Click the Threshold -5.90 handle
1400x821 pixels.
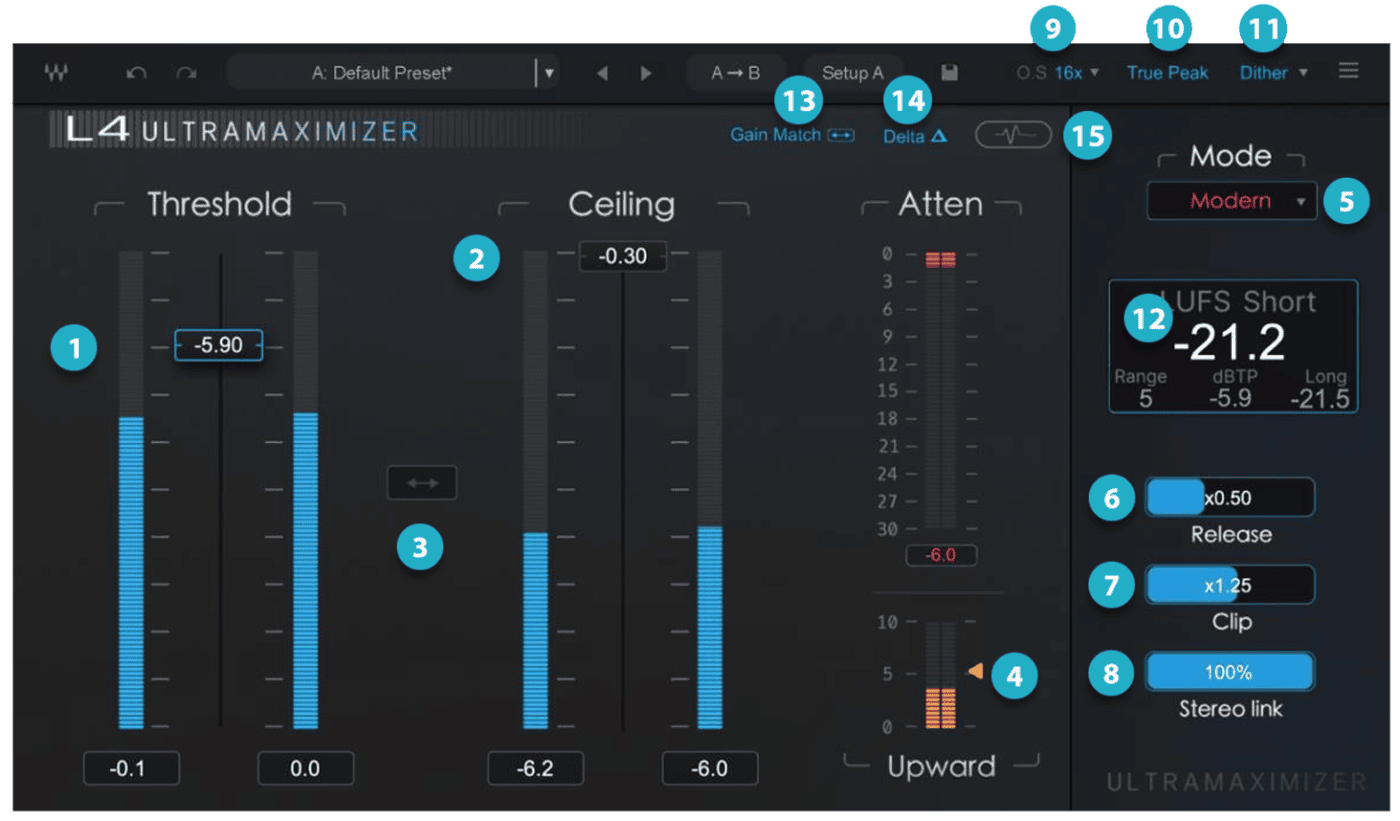pos(219,345)
